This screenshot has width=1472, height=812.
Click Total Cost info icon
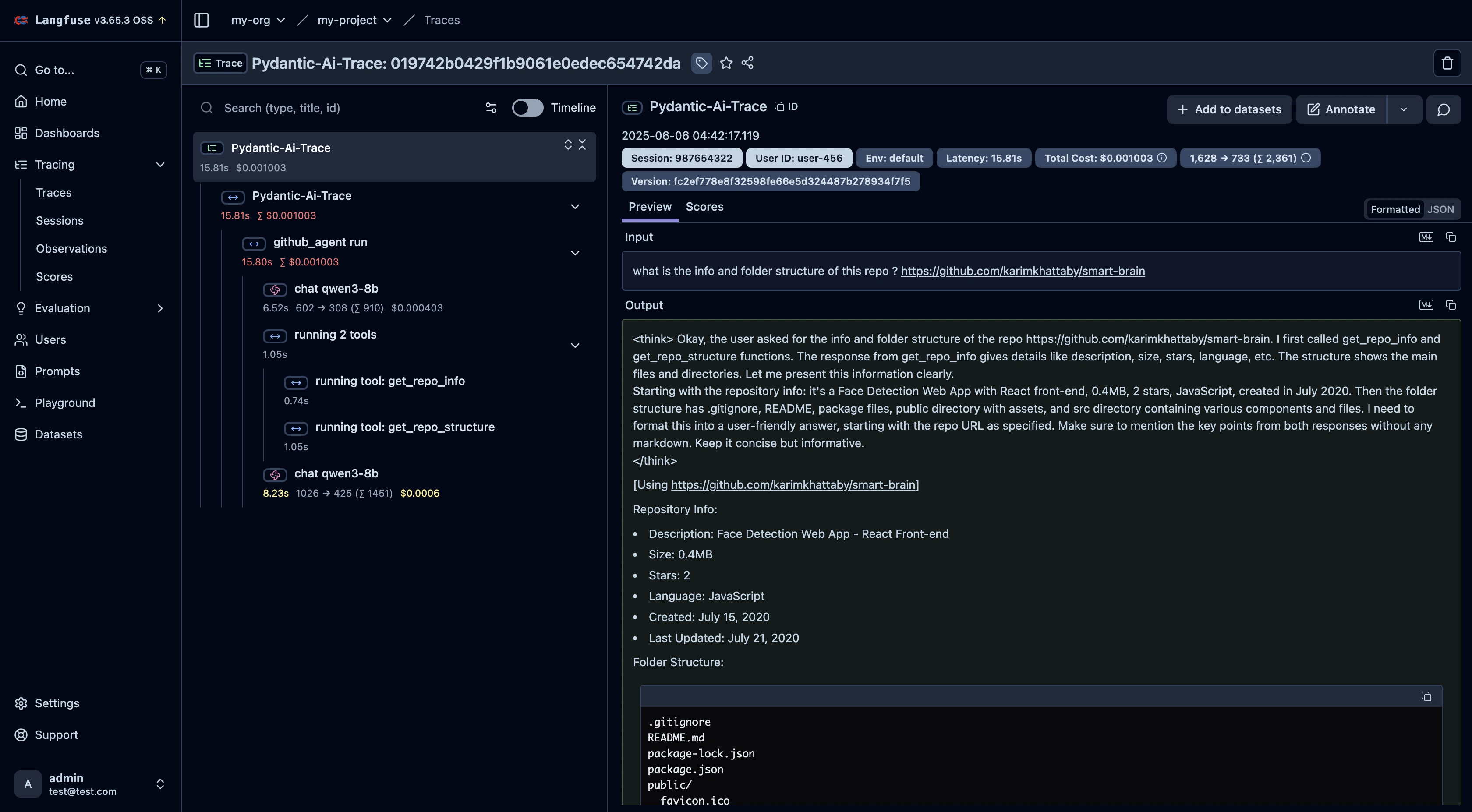point(1162,158)
